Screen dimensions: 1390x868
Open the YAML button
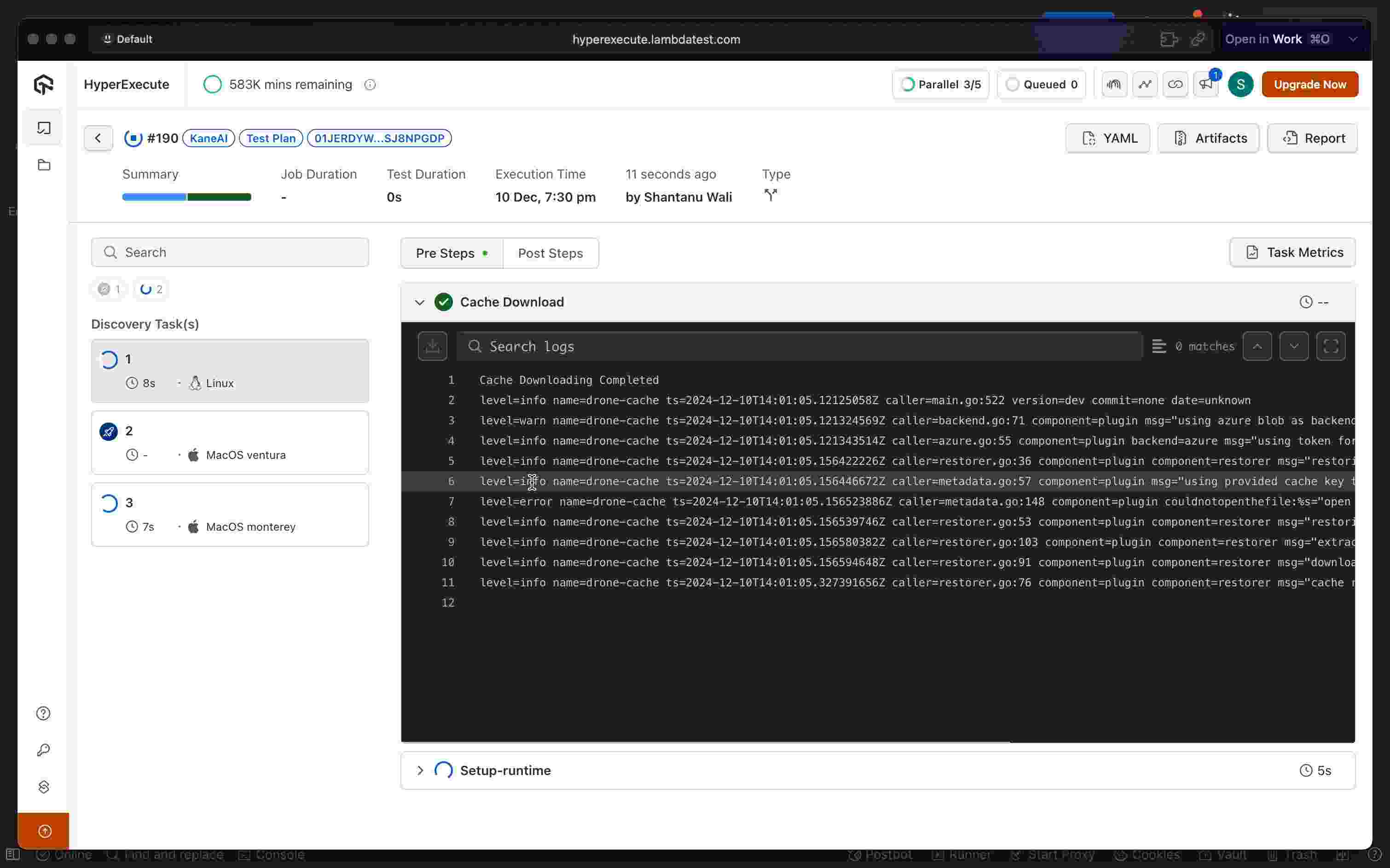pos(1107,139)
